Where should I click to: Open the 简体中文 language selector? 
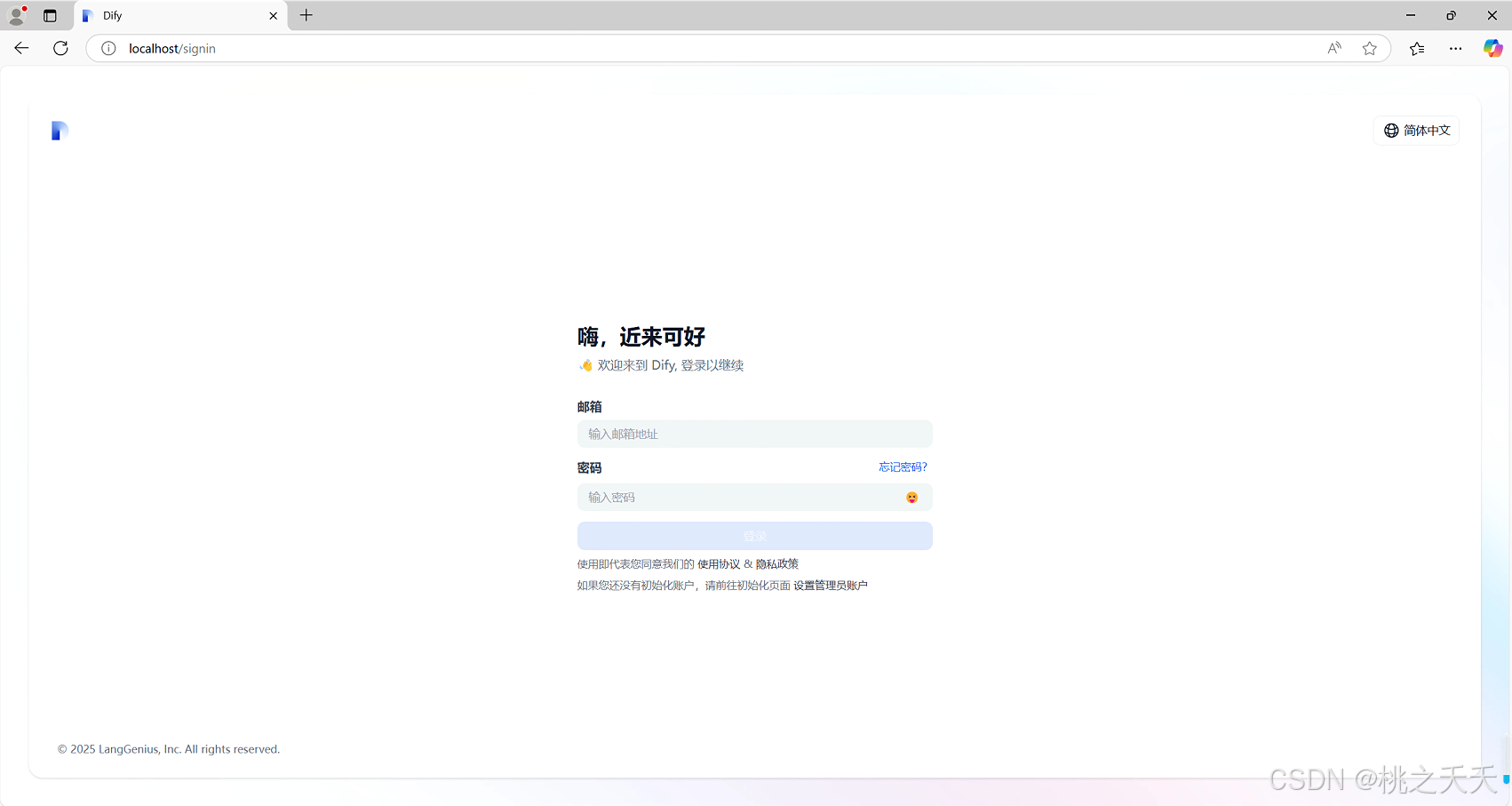click(1416, 131)
